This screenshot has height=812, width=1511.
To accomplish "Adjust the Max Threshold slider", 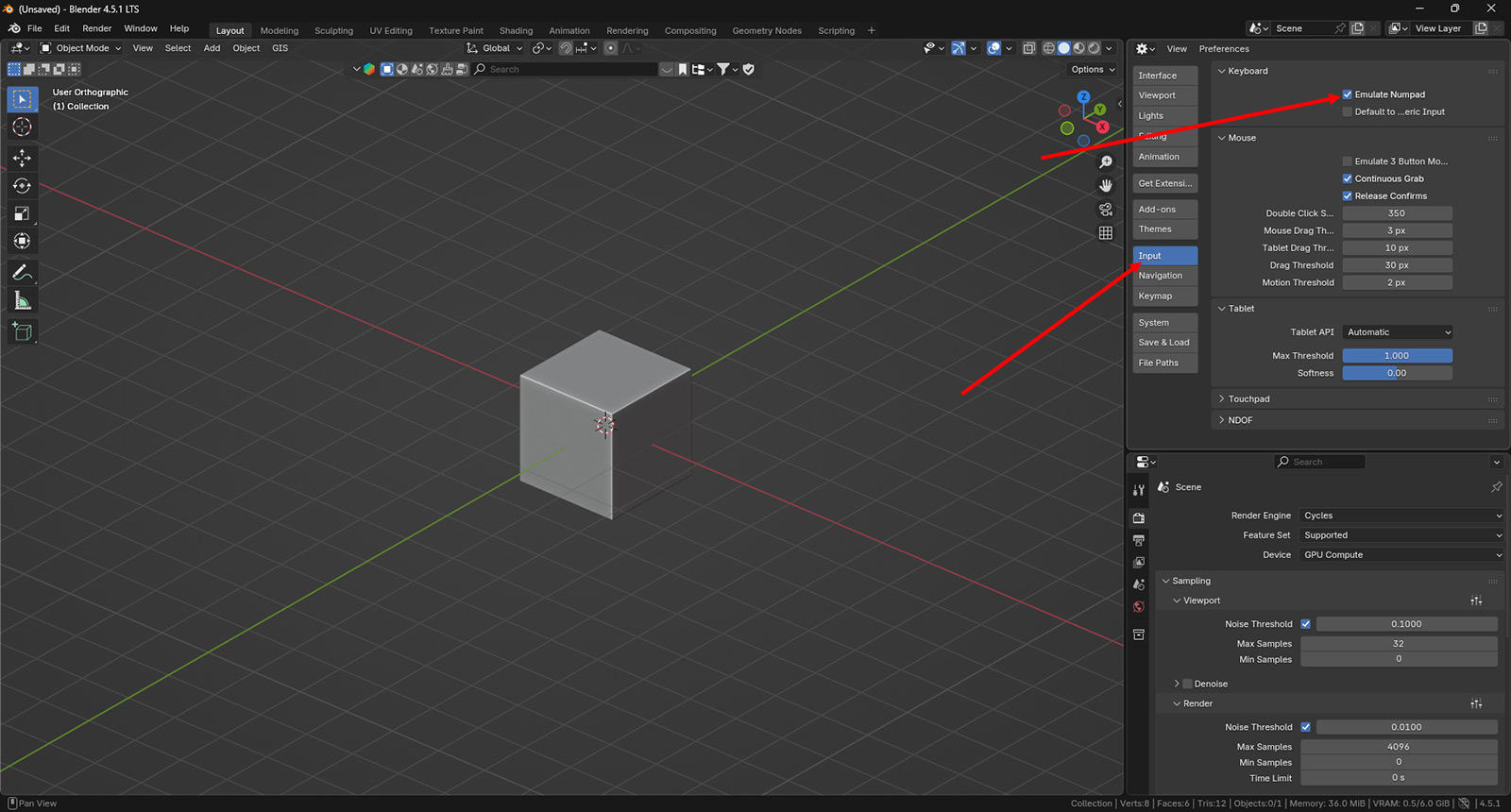I will [1397, 356].
